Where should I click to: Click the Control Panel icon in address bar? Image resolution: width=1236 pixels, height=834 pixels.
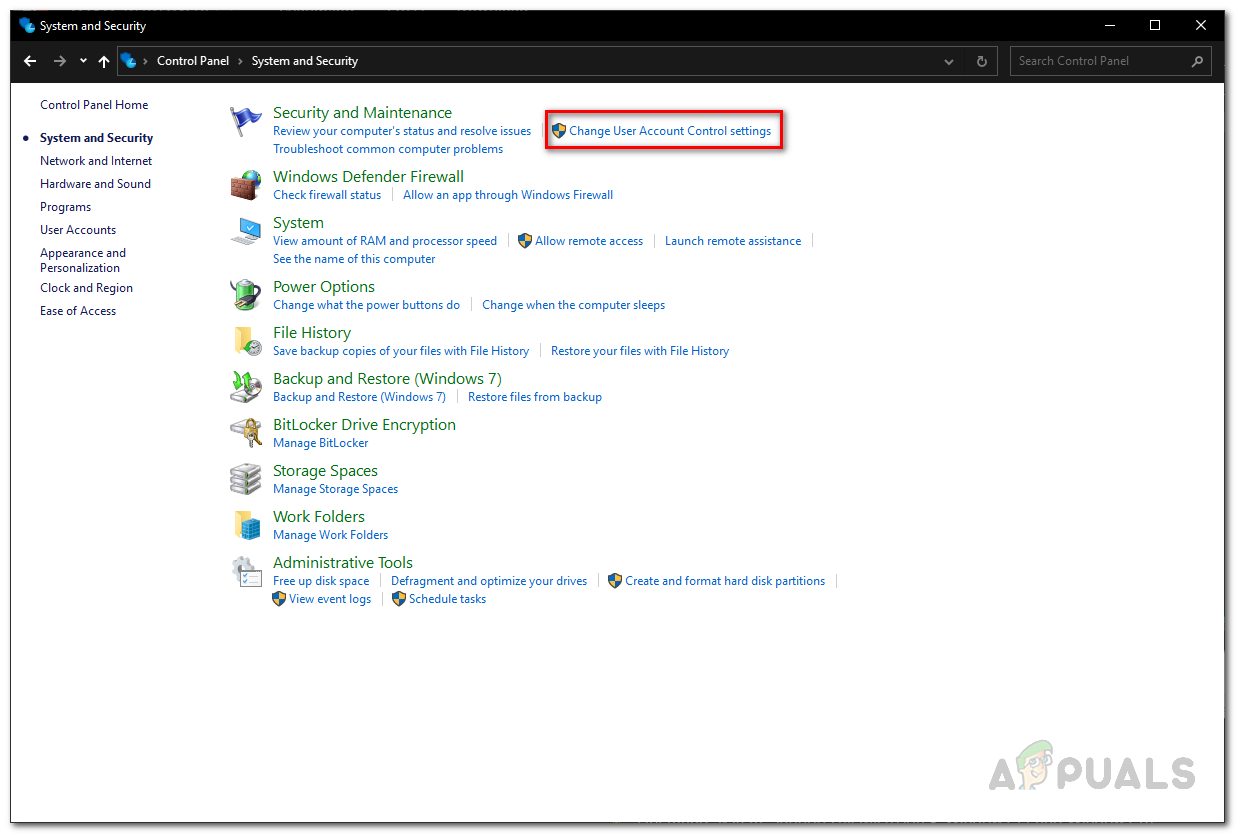click(129, 61)
